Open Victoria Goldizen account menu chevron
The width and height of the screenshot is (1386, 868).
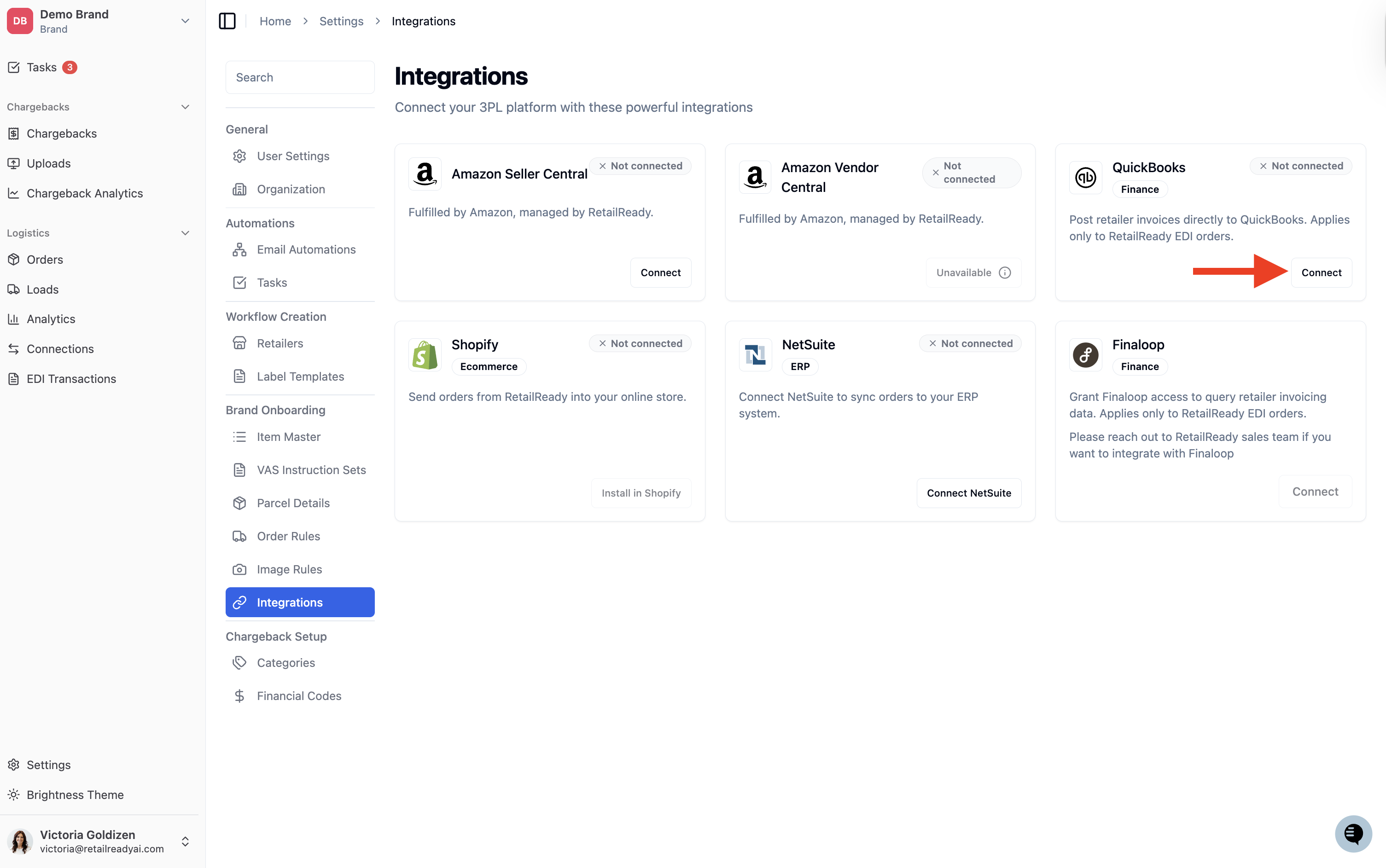185,842
